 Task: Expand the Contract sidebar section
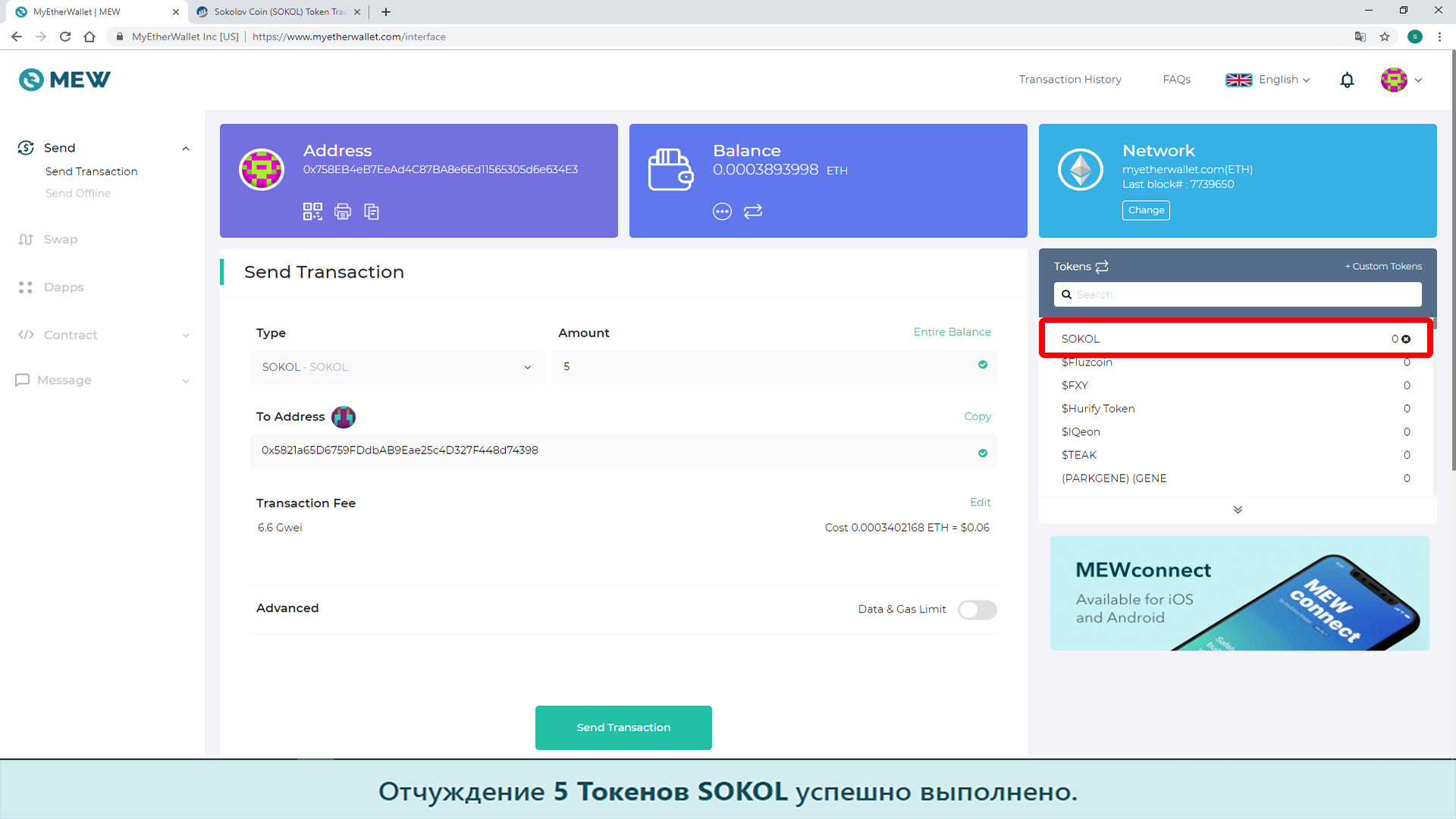pos(186,335)
